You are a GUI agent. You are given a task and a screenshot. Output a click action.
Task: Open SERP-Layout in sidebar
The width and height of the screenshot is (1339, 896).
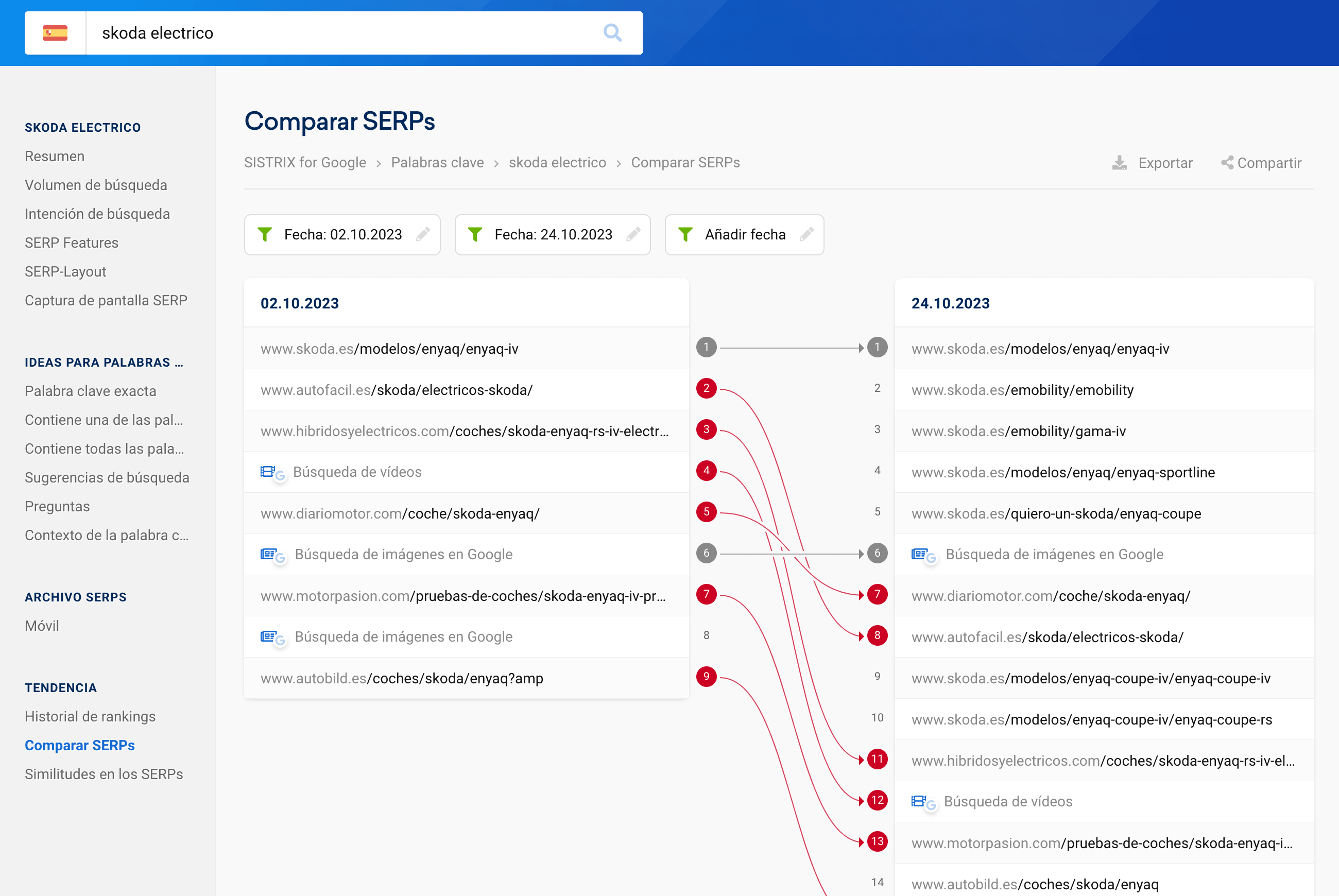[x=66, y=271]
